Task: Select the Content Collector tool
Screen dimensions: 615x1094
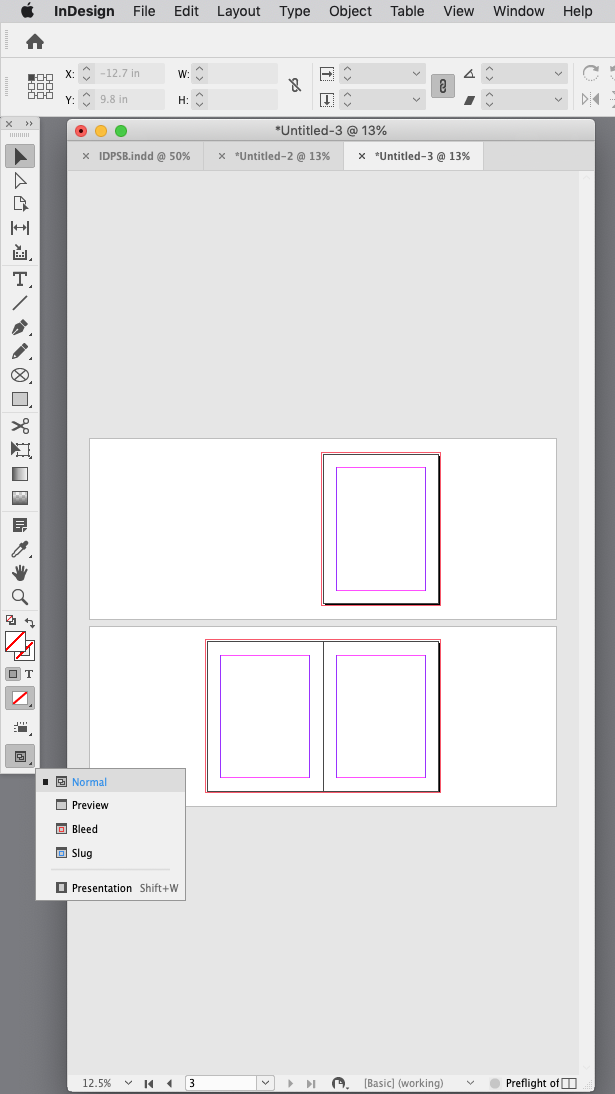Action: click(20, 253)
